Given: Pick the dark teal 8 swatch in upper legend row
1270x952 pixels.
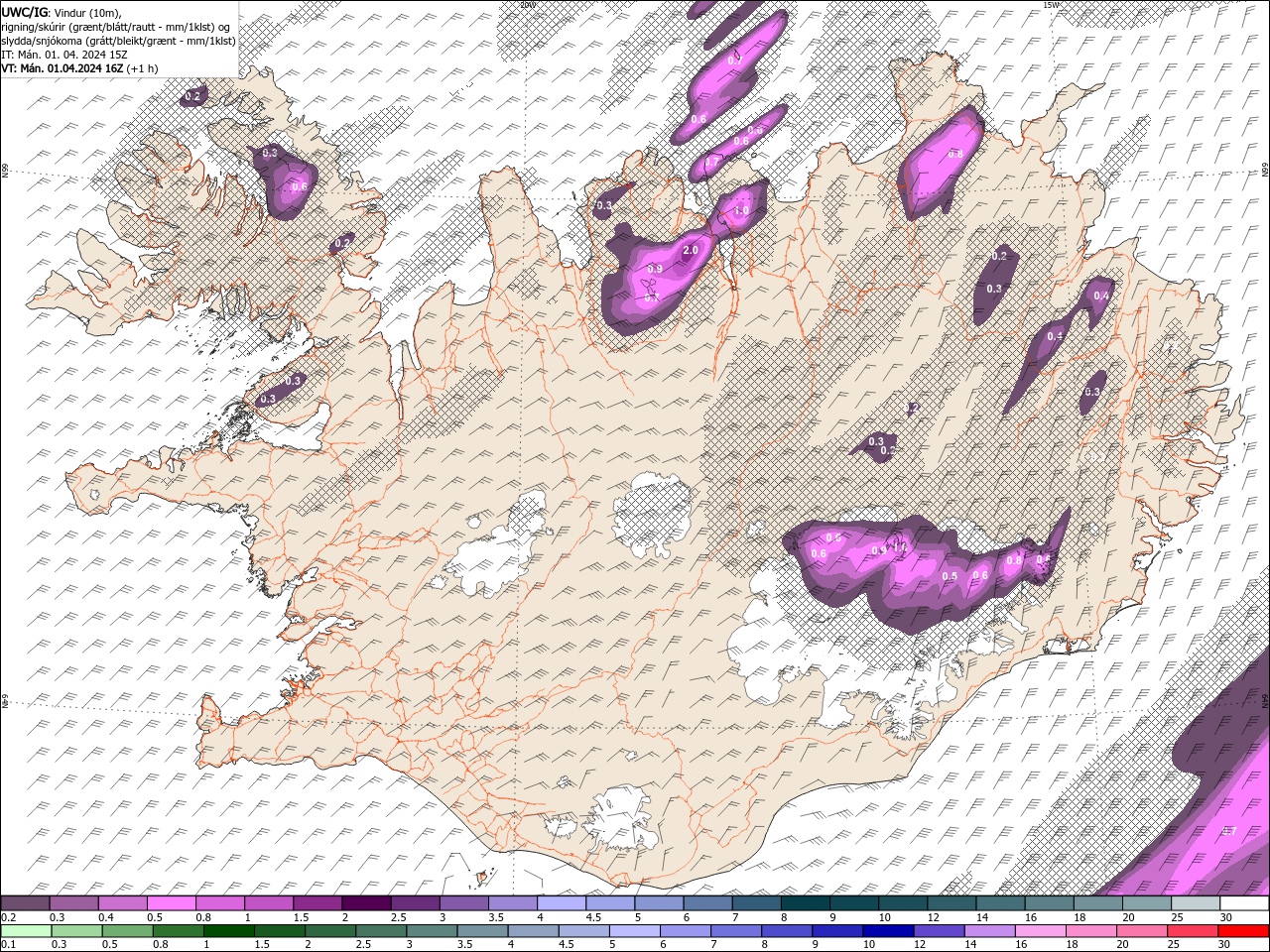Looking at the screenshot, I should pos(806,903).
